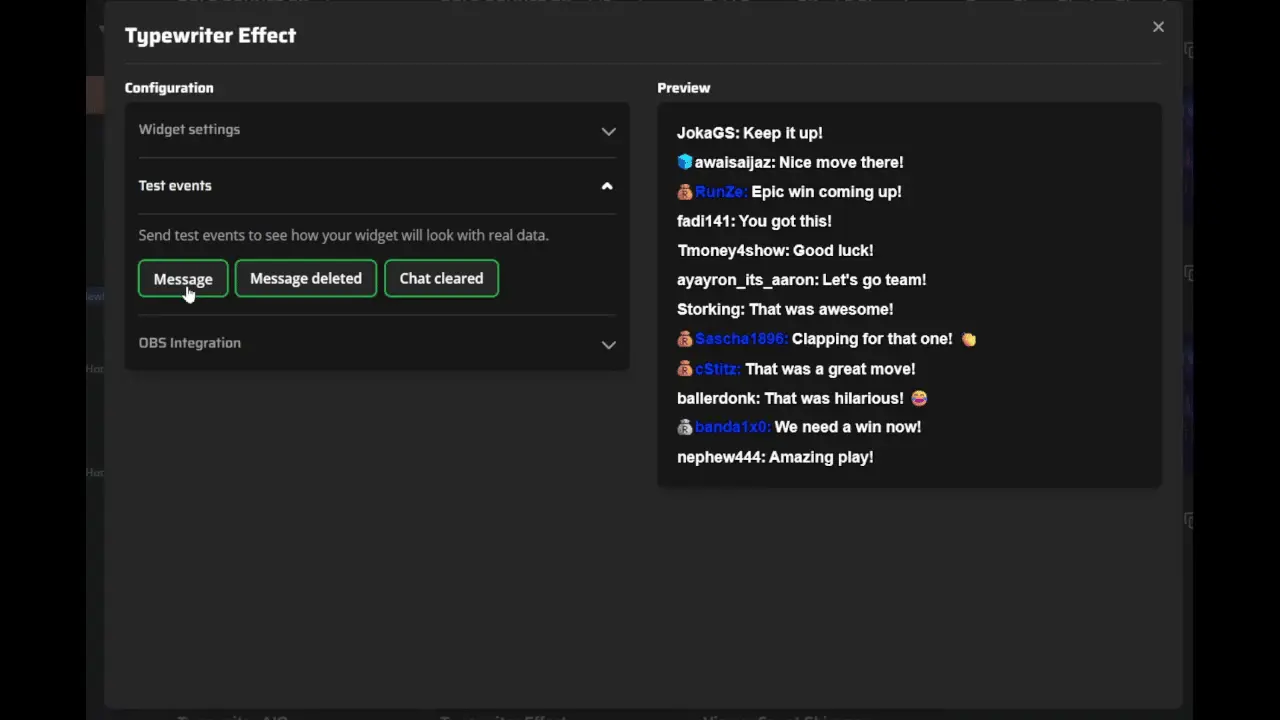
Task: Click the clapping hands emoji in Sascha1896's message
Action: pyautogui.click(x=967, y=339)
